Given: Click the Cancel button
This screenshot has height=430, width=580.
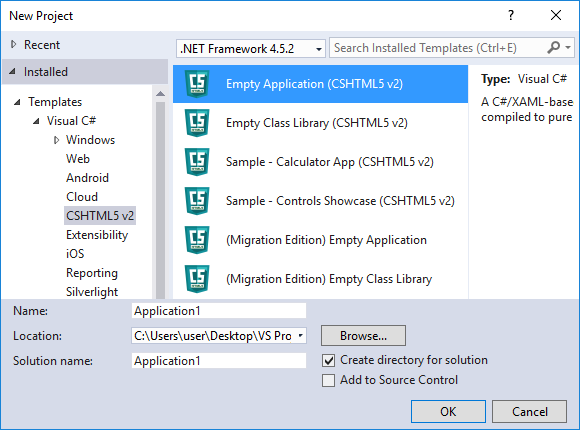Looking at the screenshot, I should [529, 411].
